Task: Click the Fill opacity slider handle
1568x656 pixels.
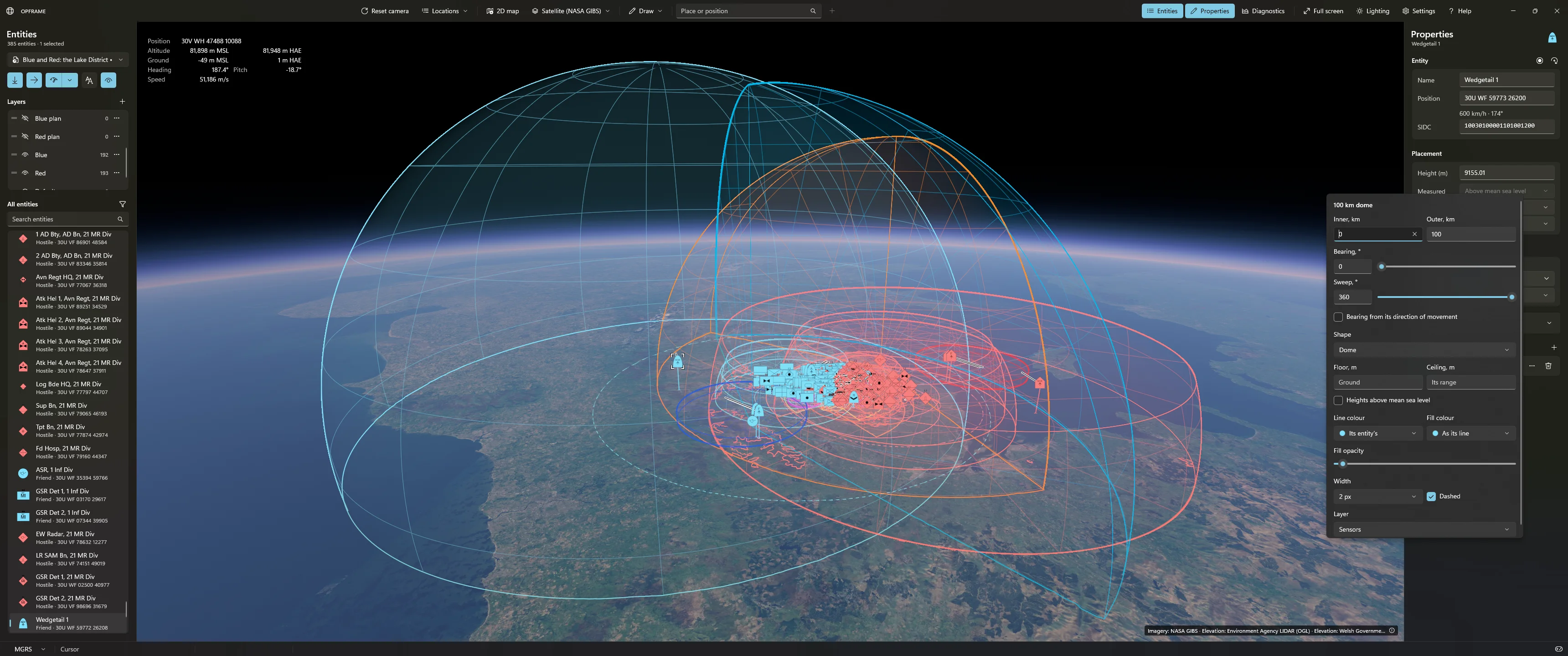Action: [x=1343, y=464]
